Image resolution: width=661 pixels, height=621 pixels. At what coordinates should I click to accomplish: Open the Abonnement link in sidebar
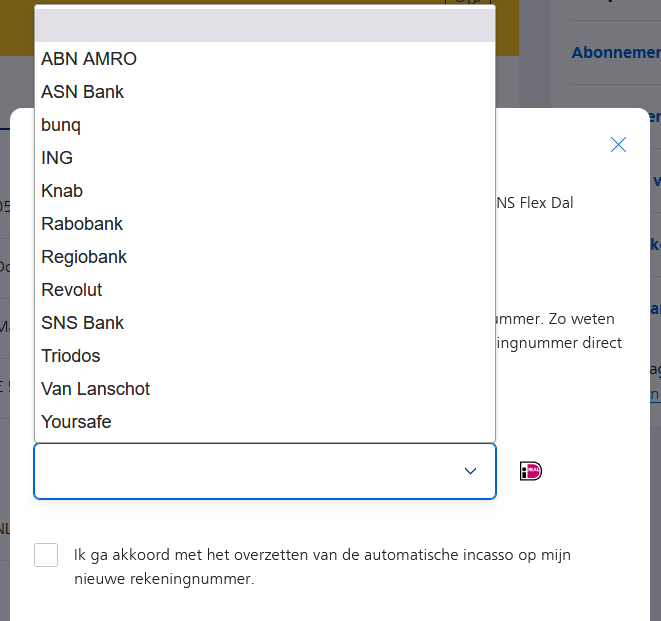(x=616, y=53)
